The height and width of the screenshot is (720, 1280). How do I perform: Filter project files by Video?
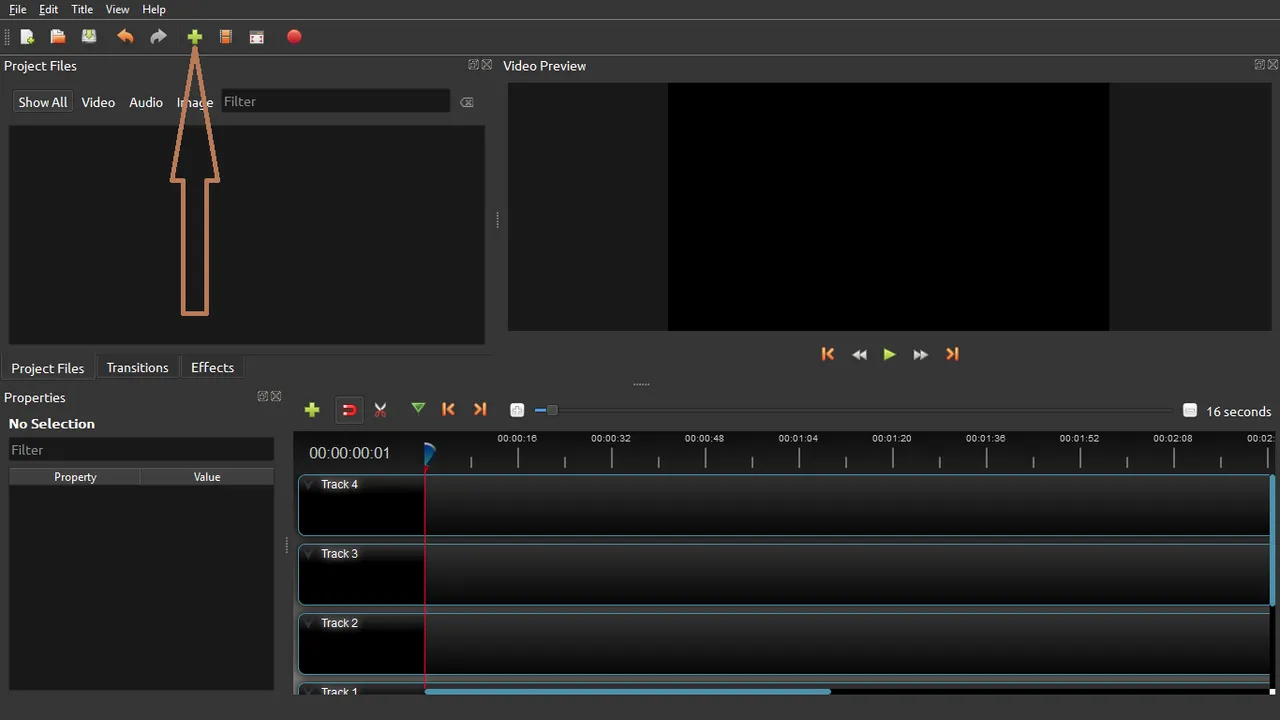point(98,102)
